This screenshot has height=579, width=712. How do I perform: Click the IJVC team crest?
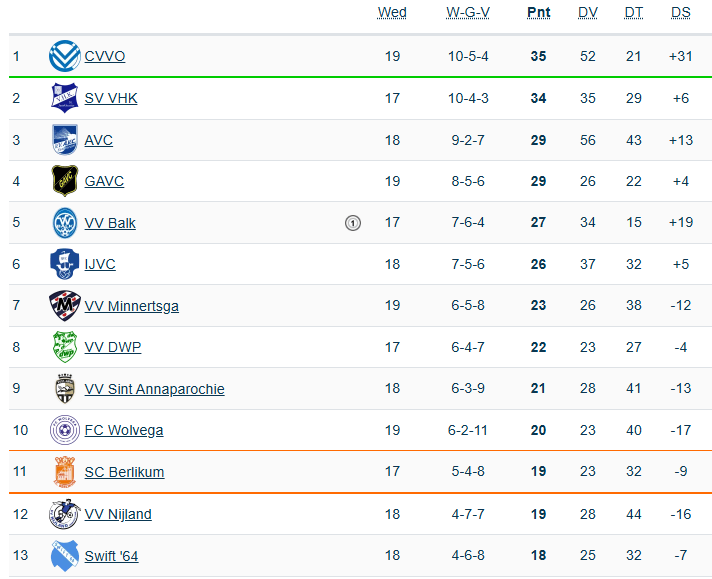(x=65, y=264)
